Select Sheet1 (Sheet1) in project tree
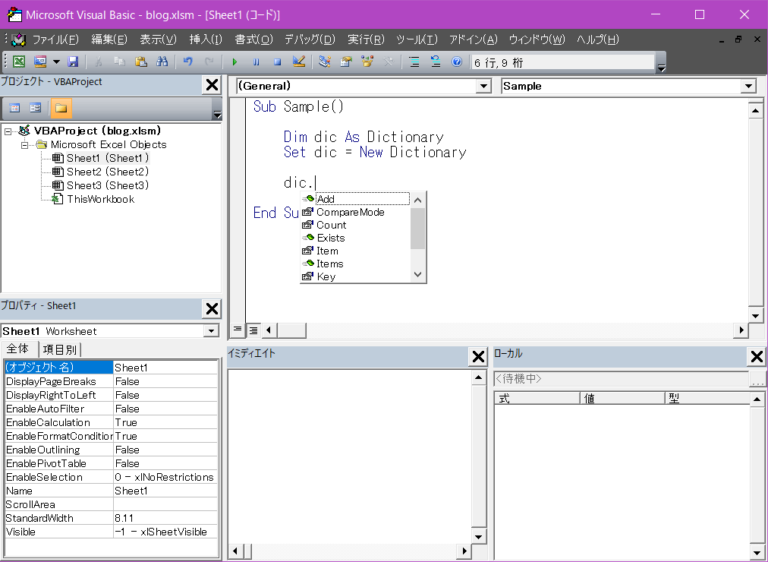This screenshot has width=768, height=562. [x=108, y=158]
